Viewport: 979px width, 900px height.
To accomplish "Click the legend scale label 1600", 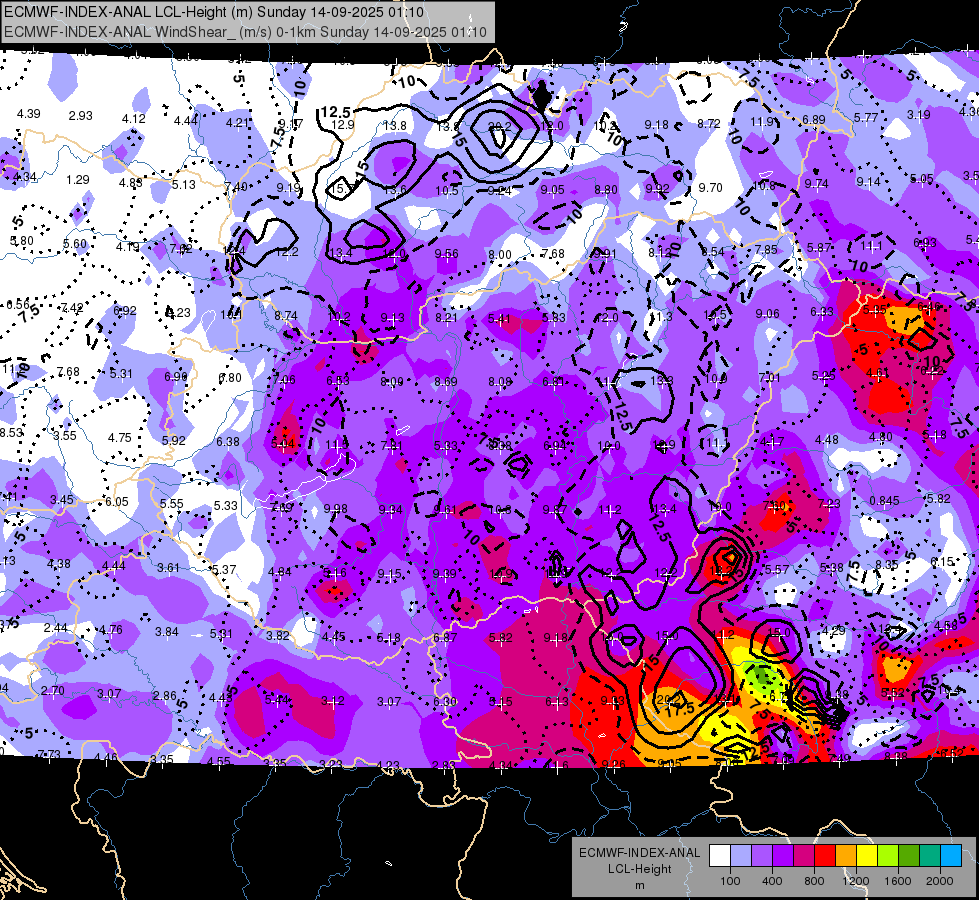I will pos(898,881).
